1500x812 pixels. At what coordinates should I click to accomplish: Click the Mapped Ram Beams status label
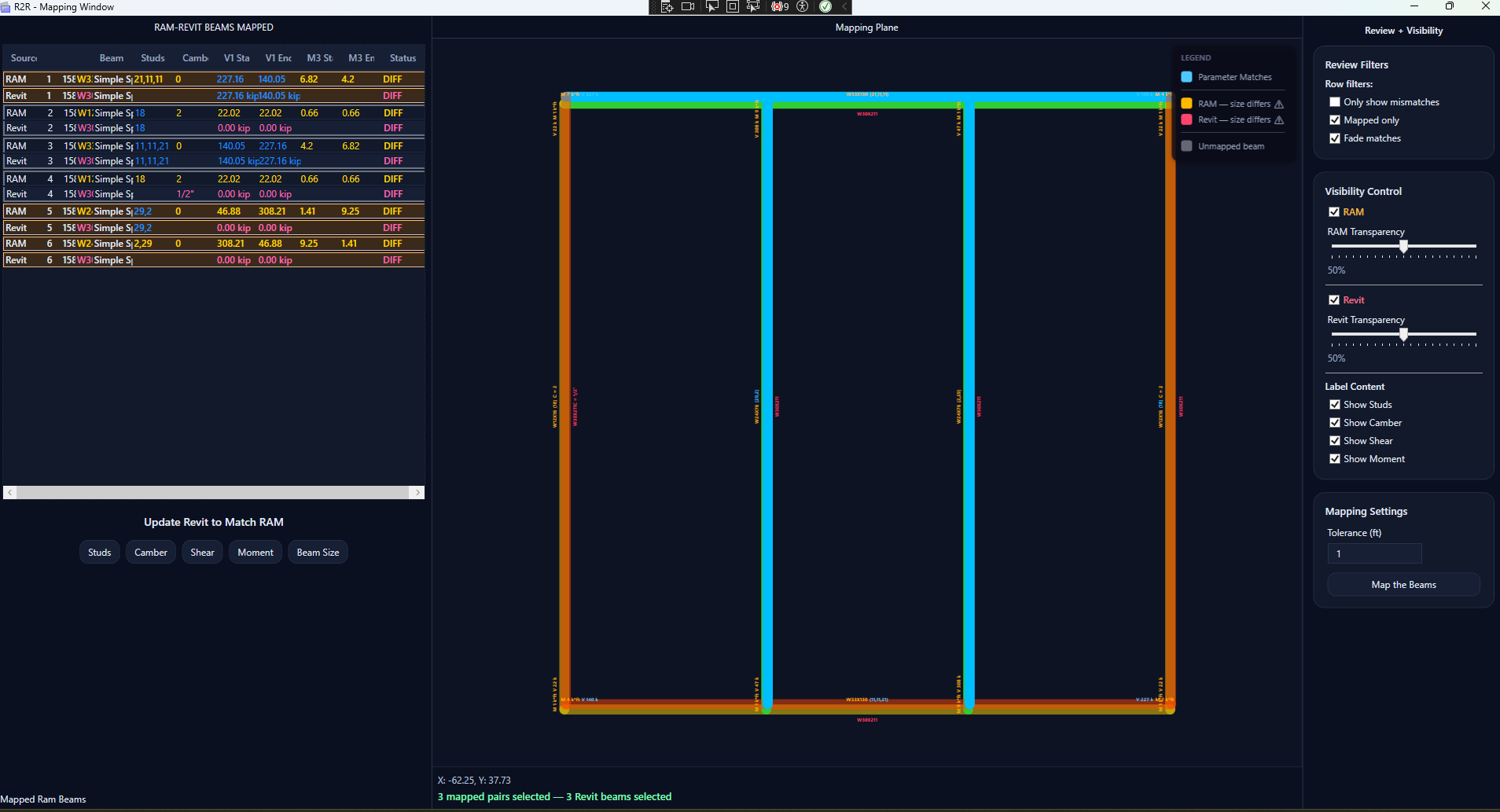43,799
